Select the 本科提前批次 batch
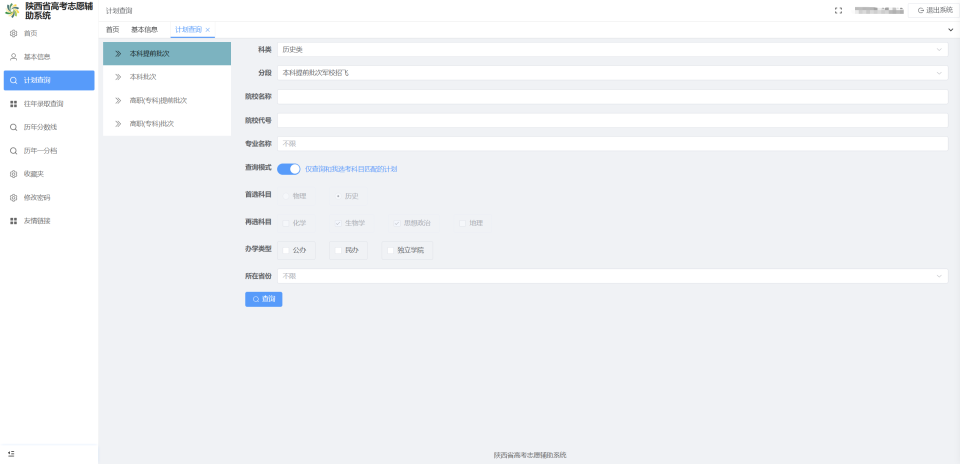 (x=167, y=54)
